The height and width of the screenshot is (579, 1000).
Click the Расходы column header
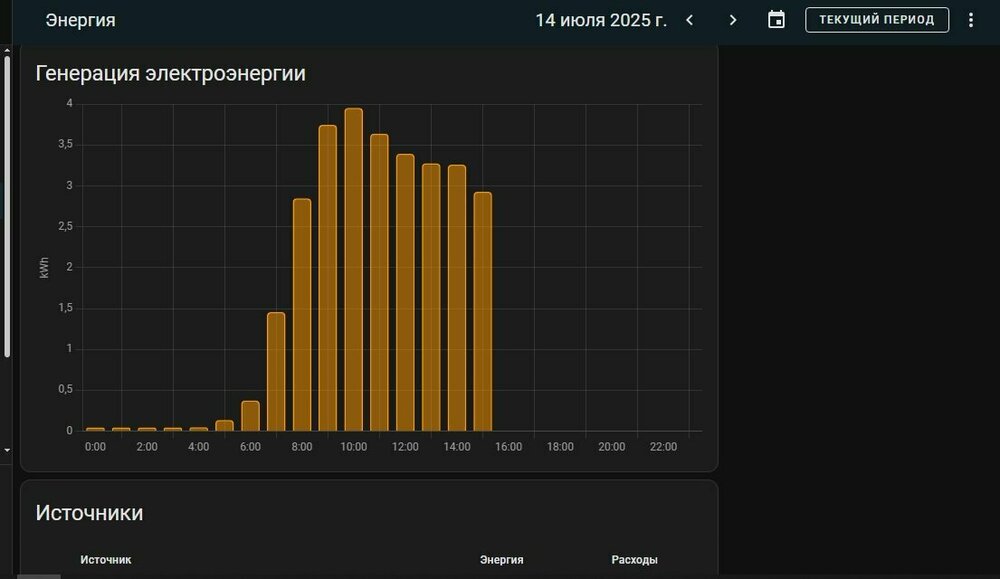[x=634, y=560]
